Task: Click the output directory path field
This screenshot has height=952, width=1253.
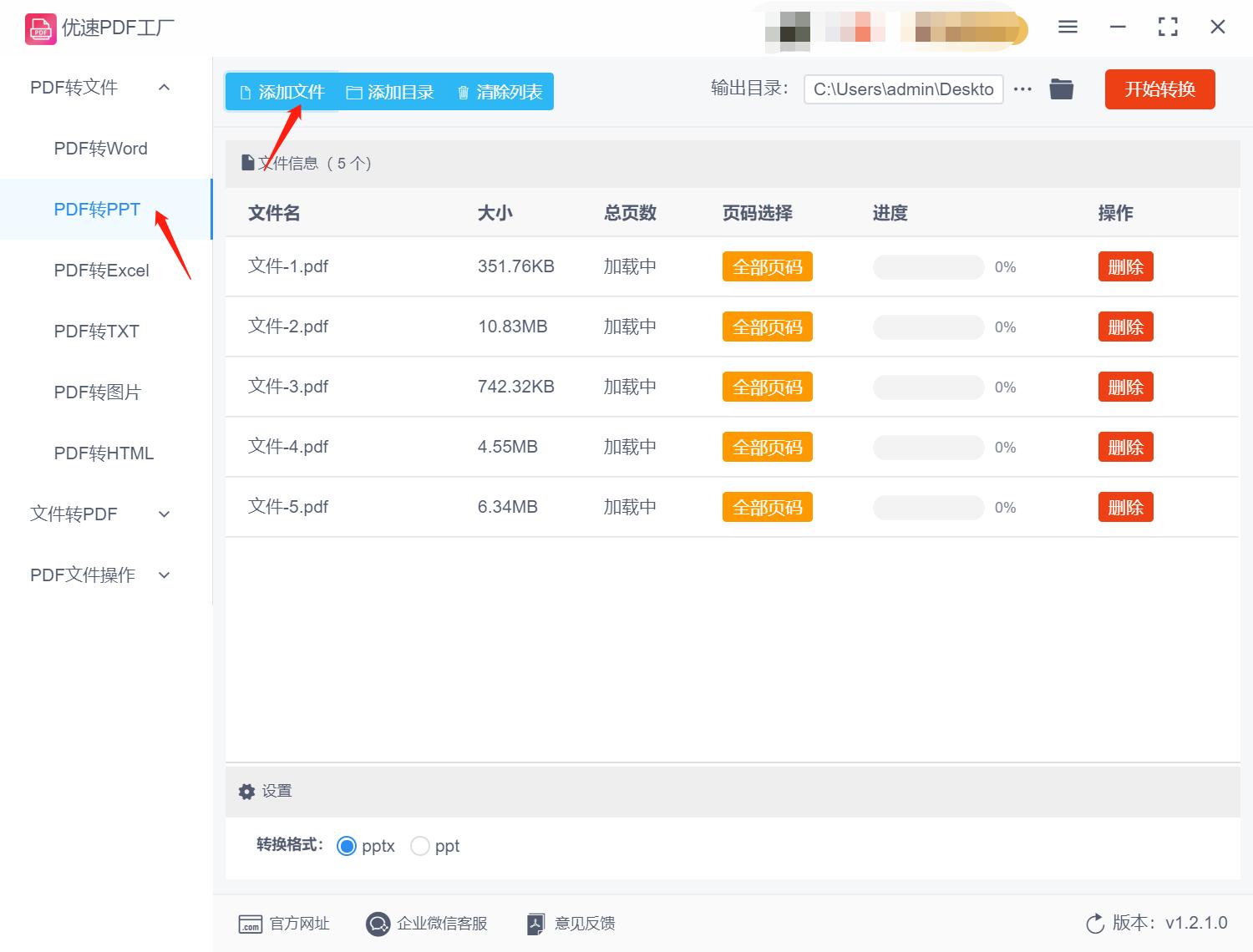Action: pos(902,89)
